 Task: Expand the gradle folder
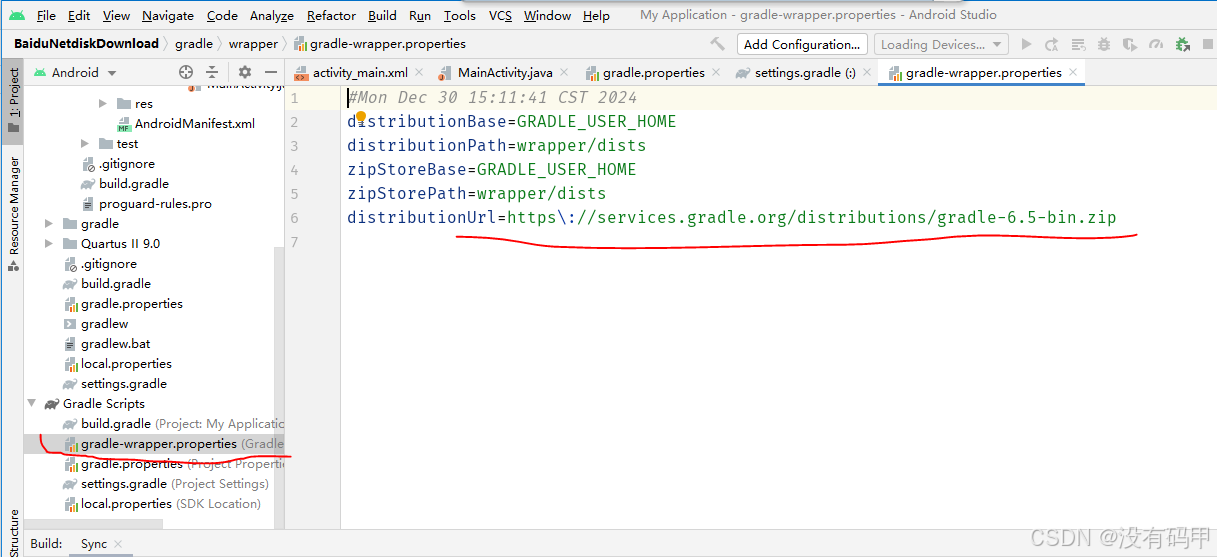coord(49,224)
